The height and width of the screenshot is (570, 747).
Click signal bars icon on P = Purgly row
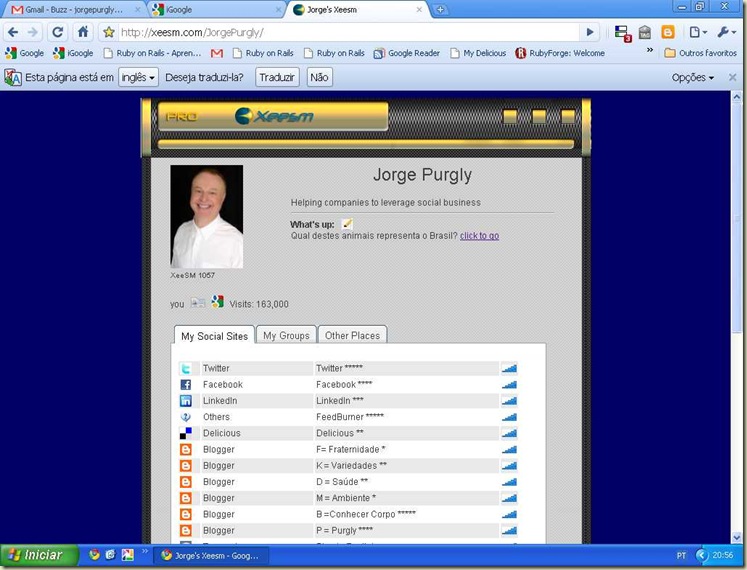click(x=509, y=530)
